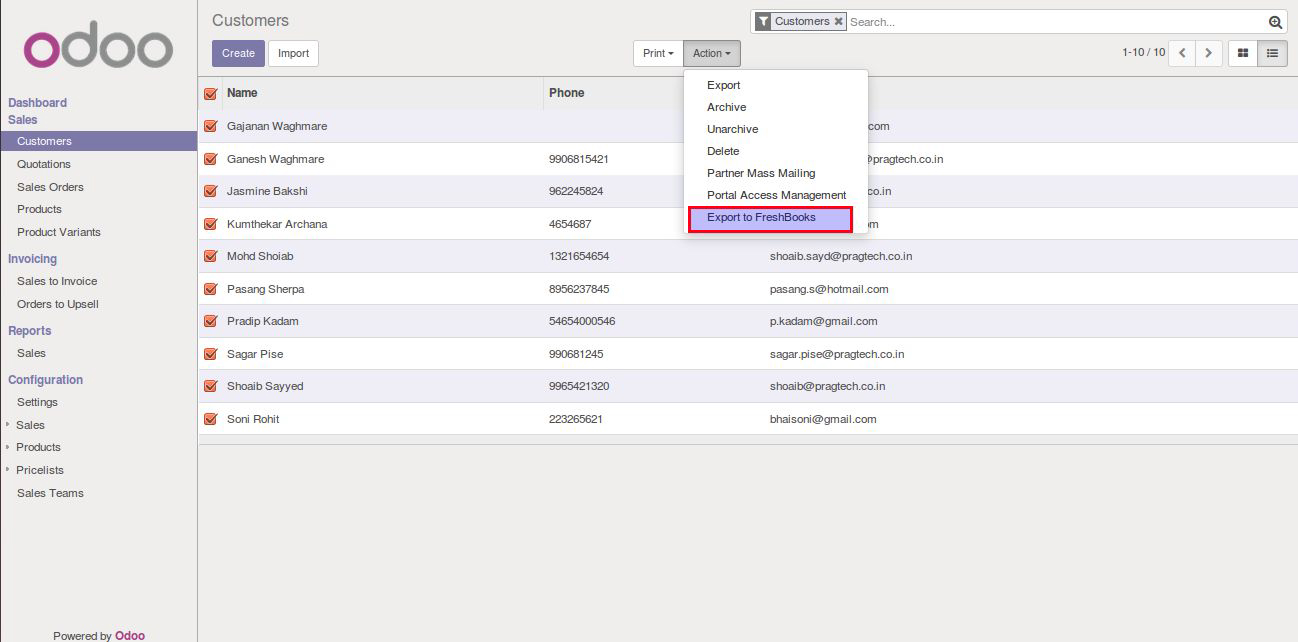Switch to list view

click(1272, 53)
